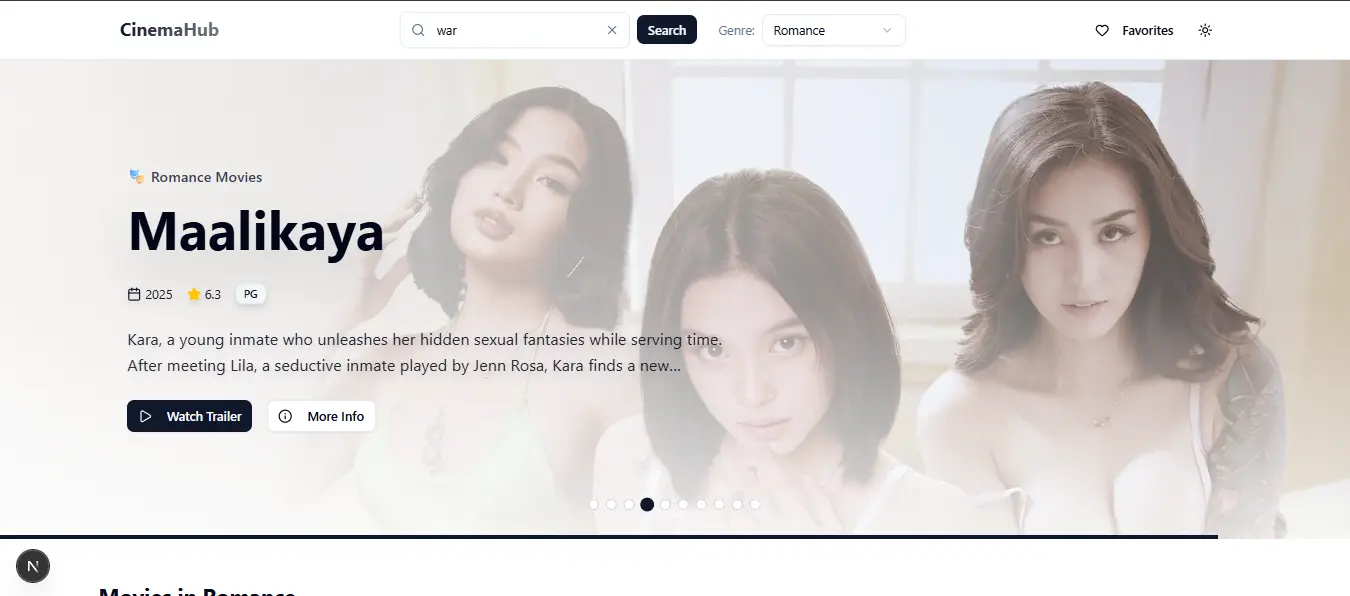
Task: Click the heart Favorites icon
Action: tap(1102, 31)
